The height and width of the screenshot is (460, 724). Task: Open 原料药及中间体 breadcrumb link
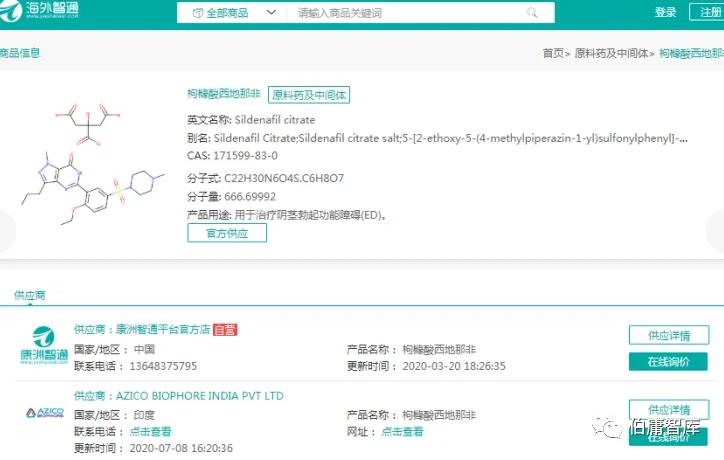pos(611,53)
